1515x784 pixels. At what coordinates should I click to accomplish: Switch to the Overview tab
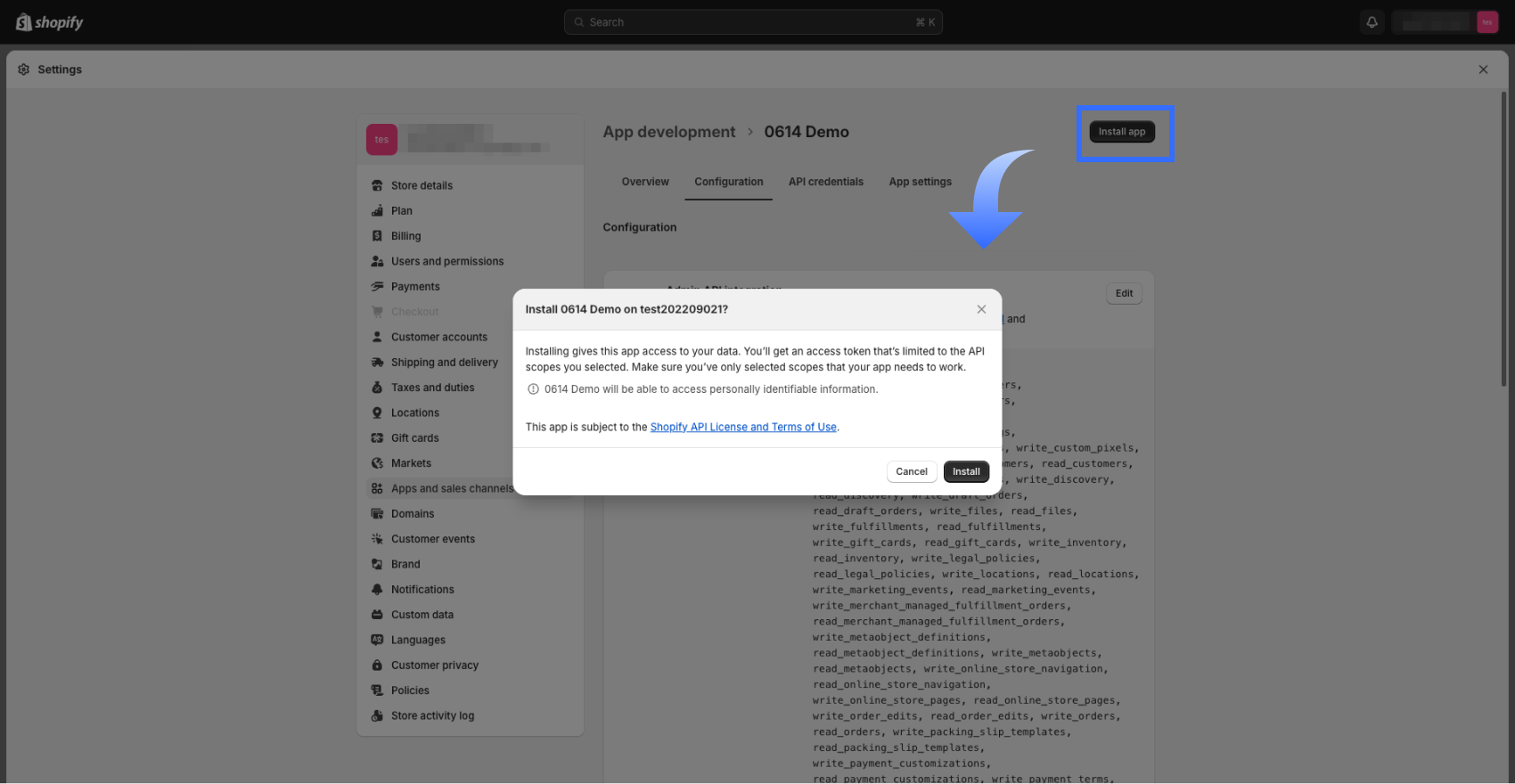click(645, 182)
